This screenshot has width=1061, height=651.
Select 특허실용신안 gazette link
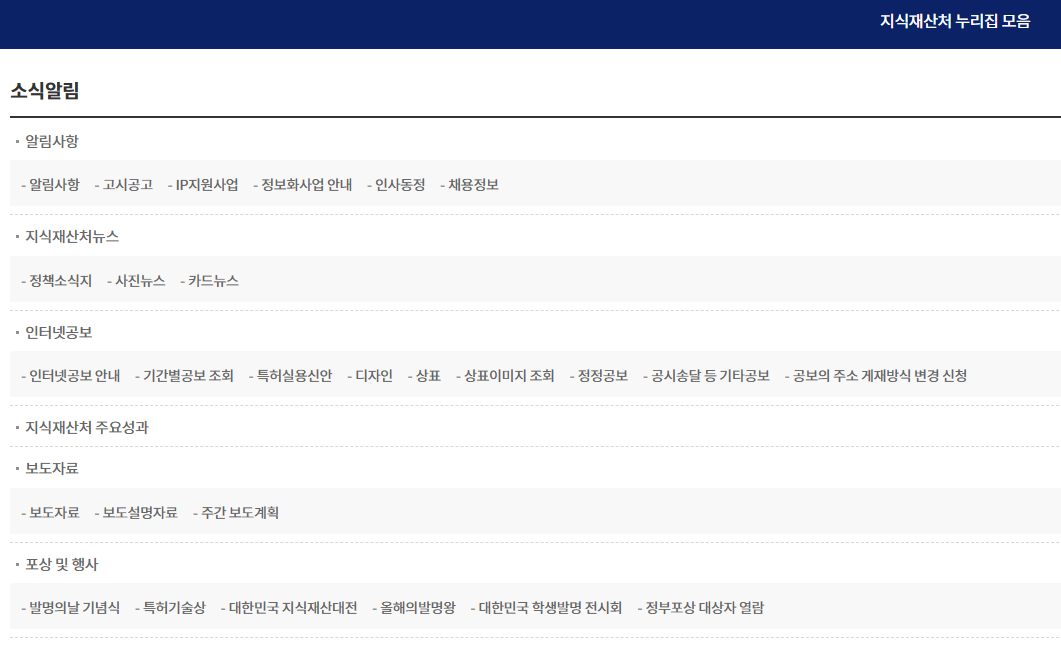(294, 376)
